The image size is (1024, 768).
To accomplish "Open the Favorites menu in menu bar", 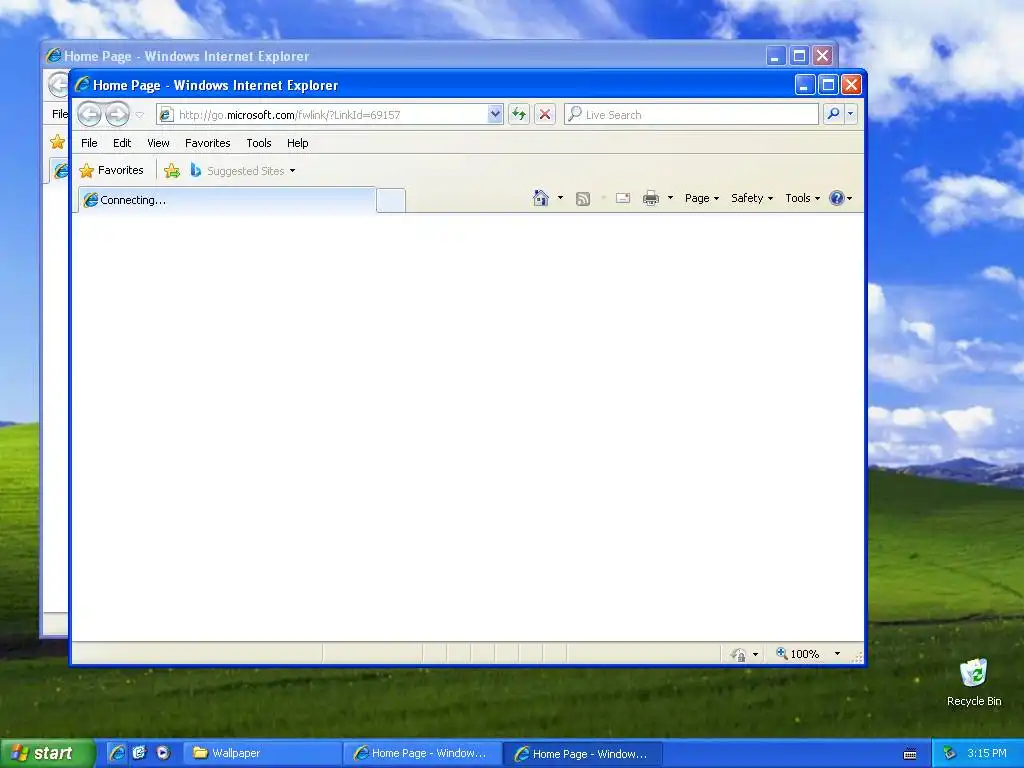I will pyautogui.click(x=208, y=143).
